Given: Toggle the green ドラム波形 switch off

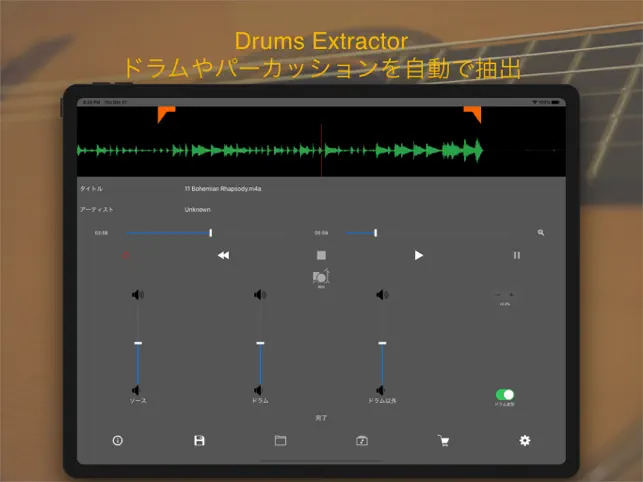Looking at the screenshot, I should point(505,395).
